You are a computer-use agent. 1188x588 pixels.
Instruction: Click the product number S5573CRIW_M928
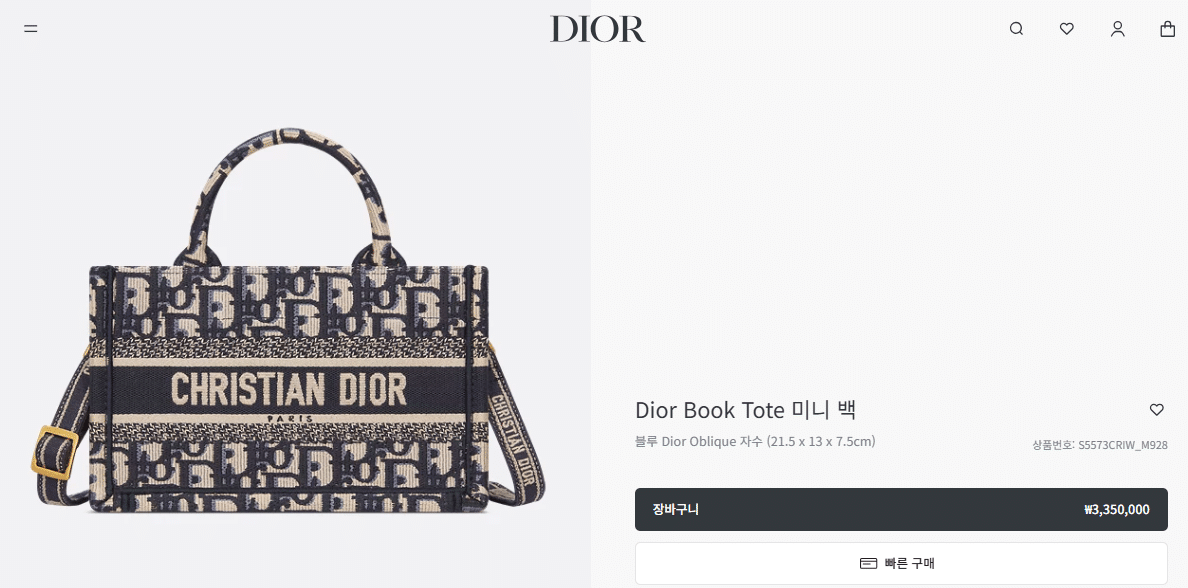point(1122,445)
